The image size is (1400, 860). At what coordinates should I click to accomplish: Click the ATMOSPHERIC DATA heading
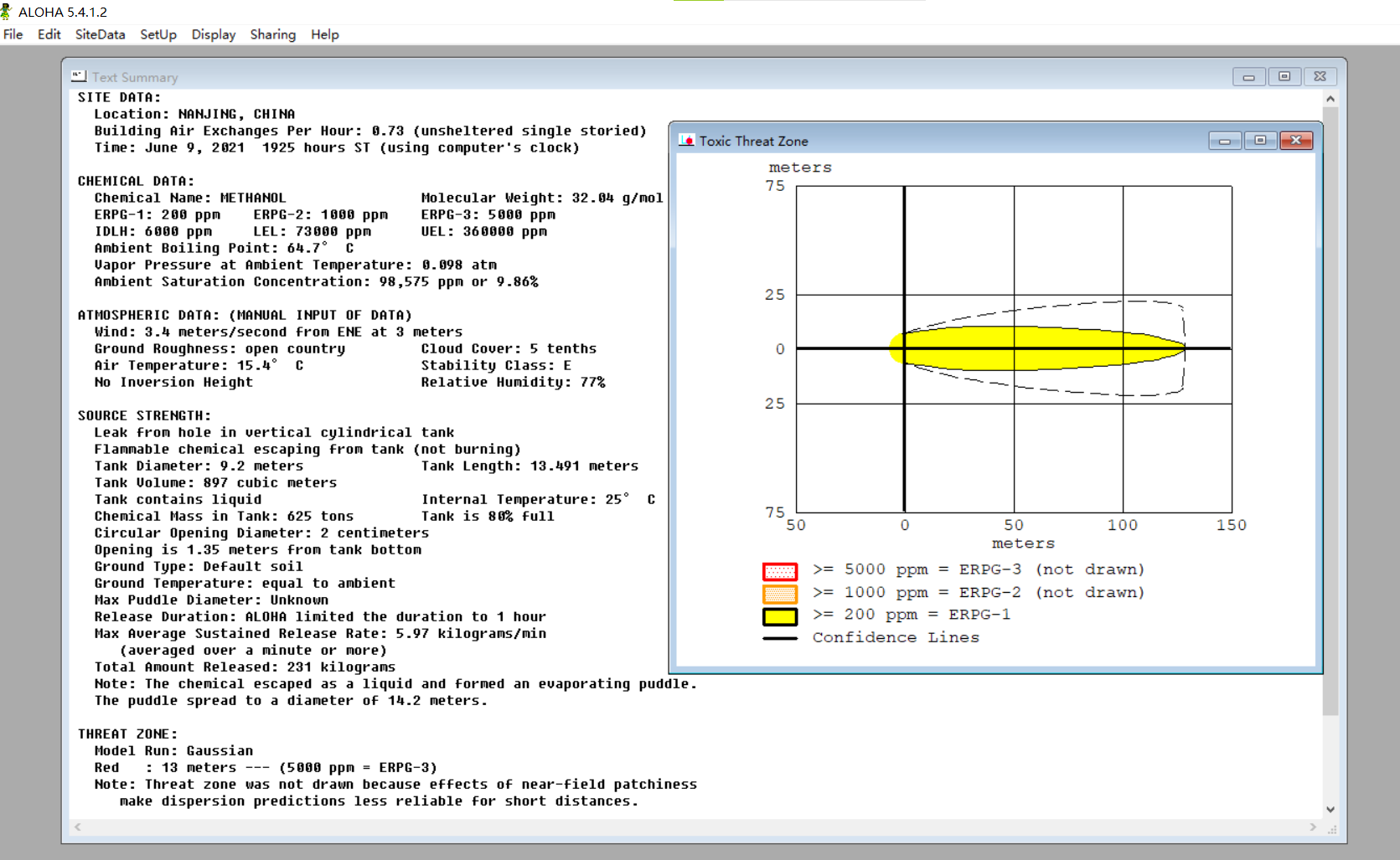point(245,315)
